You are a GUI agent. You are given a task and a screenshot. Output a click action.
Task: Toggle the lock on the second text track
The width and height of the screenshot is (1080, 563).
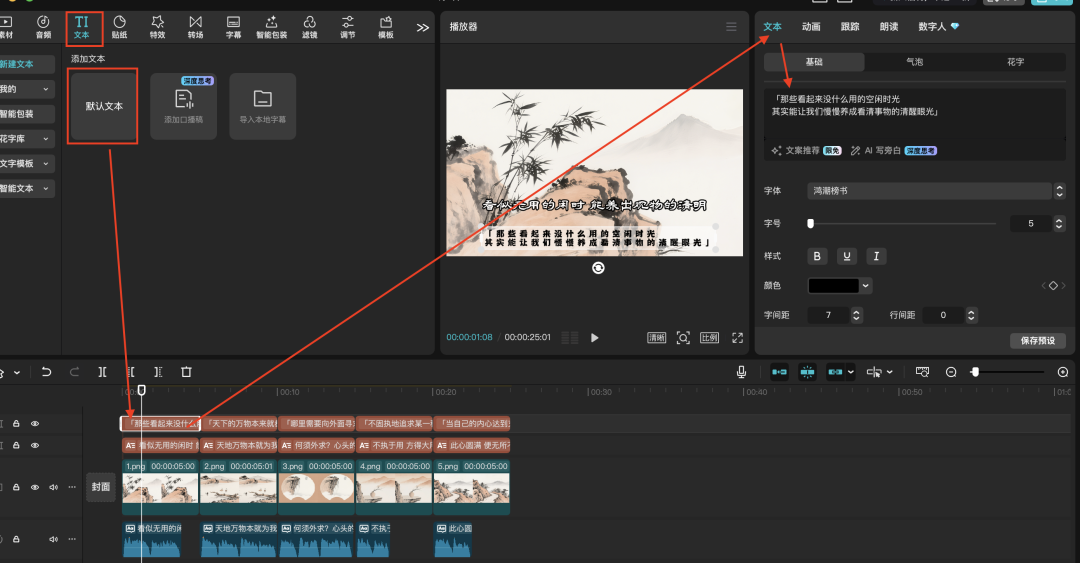tap(17, 445)
